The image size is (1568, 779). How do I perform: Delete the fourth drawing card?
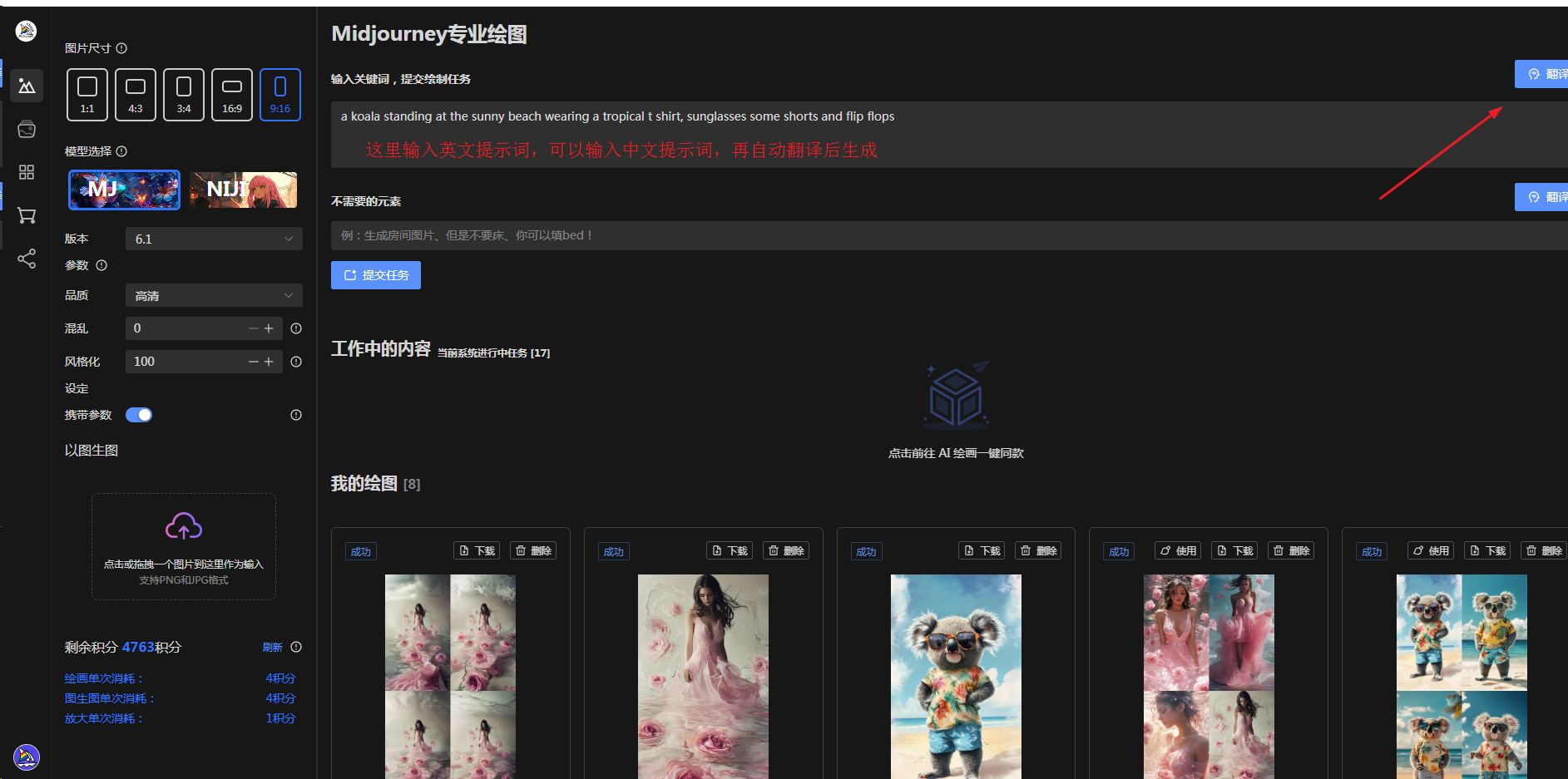1291,550
